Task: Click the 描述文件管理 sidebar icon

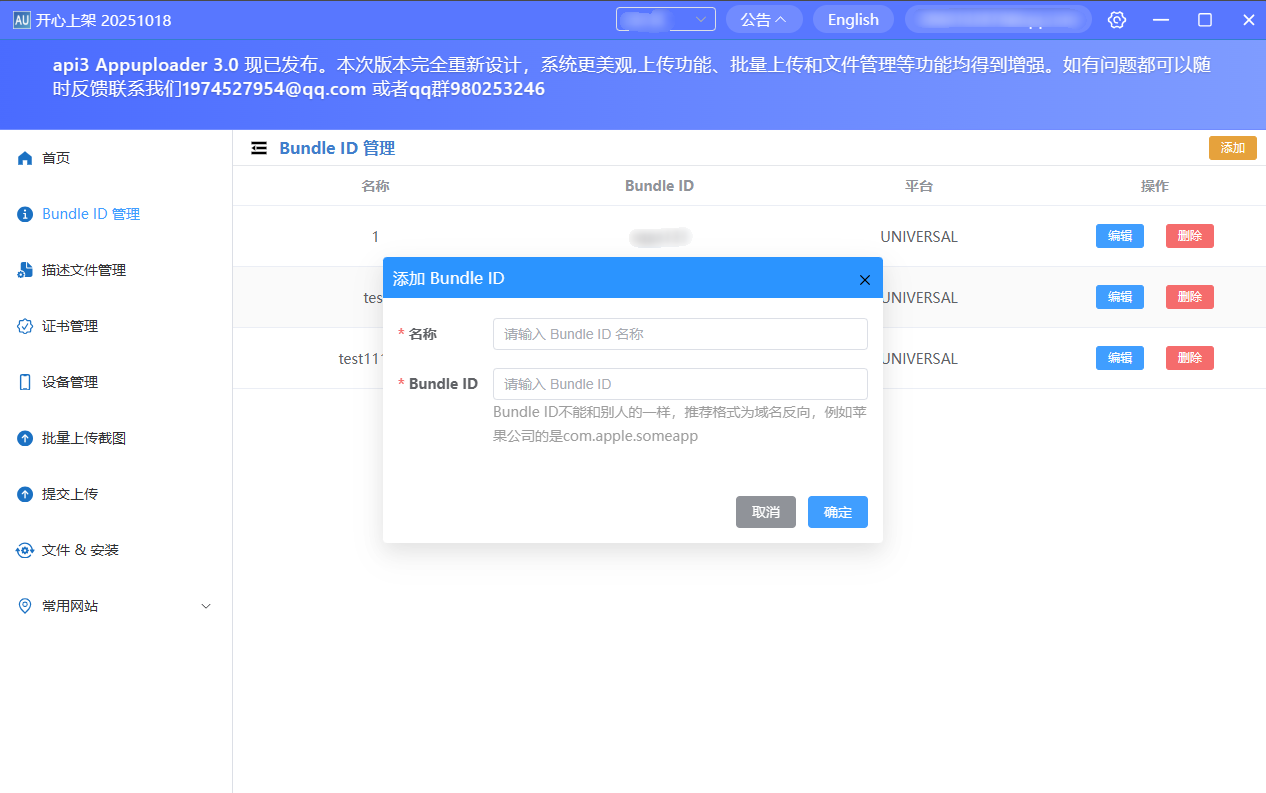Action: pyautogui.click(x=25, y=270)
